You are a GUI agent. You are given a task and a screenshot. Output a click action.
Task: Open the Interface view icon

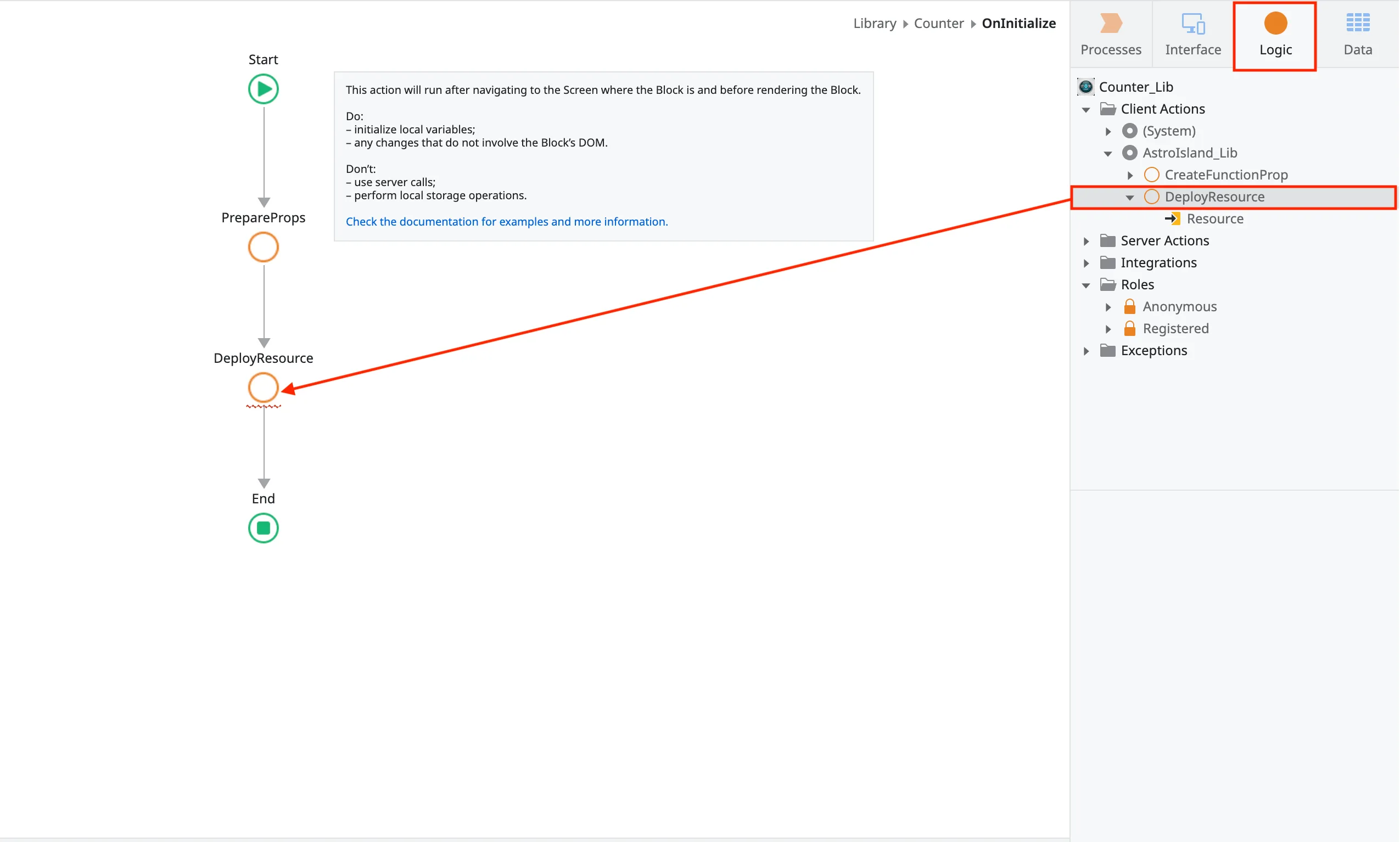pyautogui.click(x=1192, y=24)
